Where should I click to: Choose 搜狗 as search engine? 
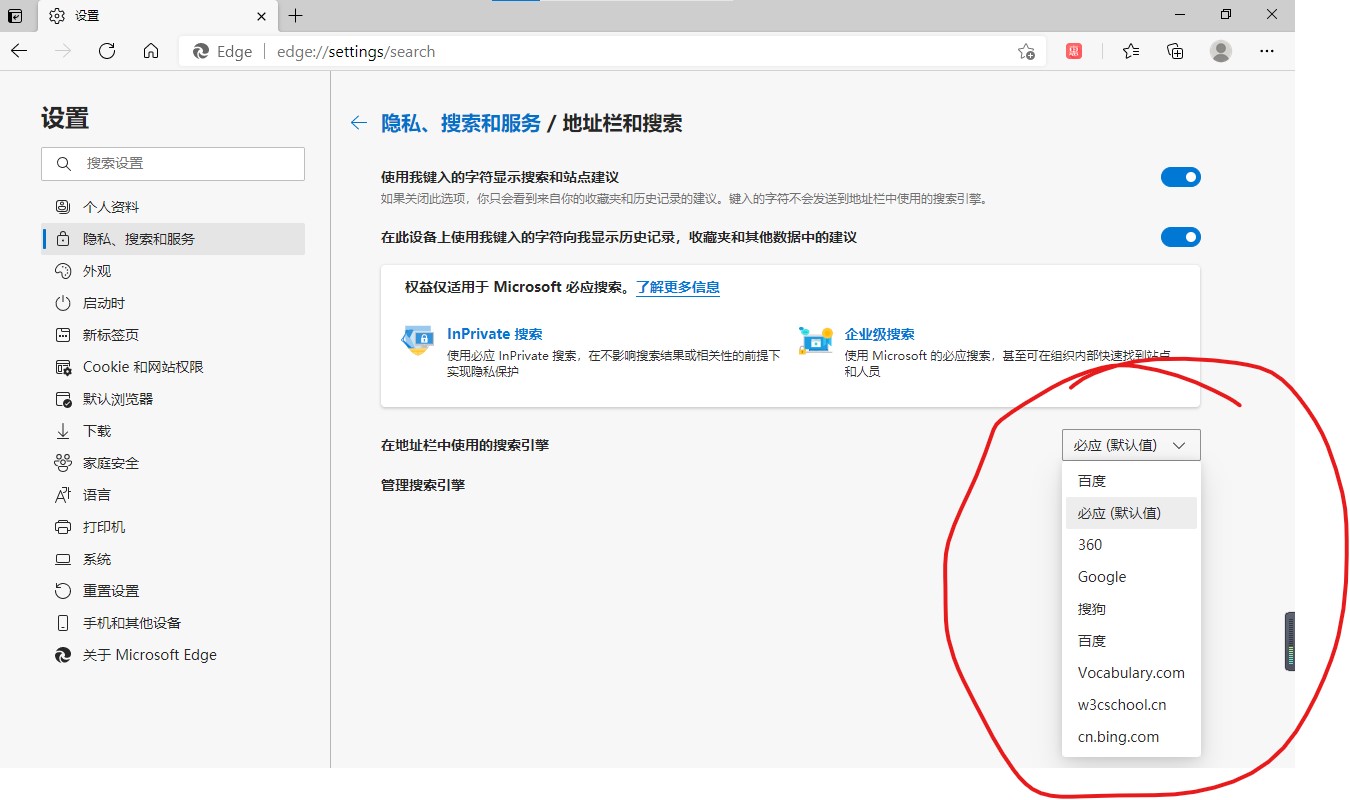pos(1131,609)
